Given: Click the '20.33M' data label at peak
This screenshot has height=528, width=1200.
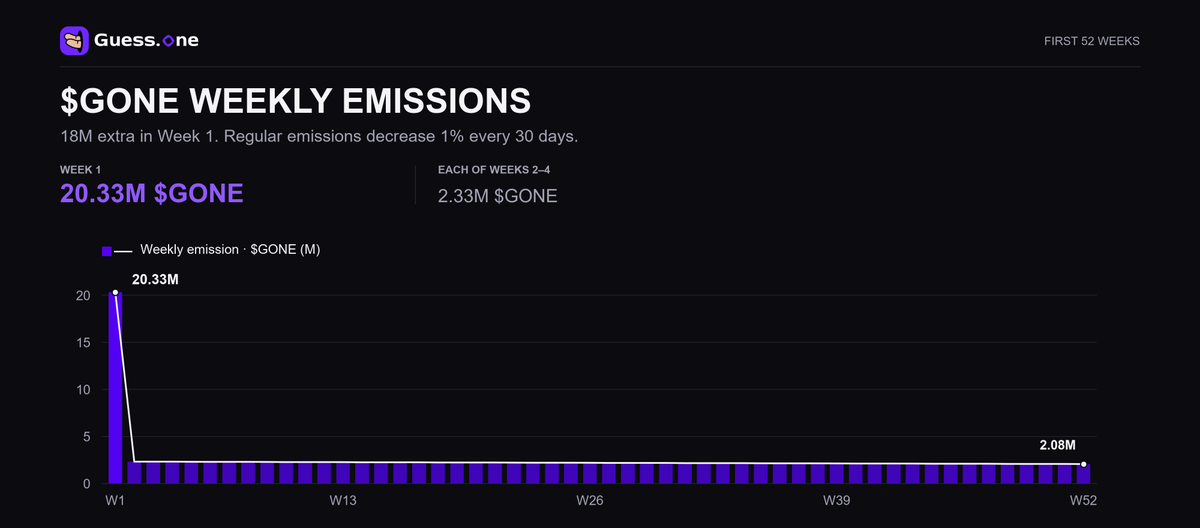Looking at the screenshot, I should pos(155,280).
